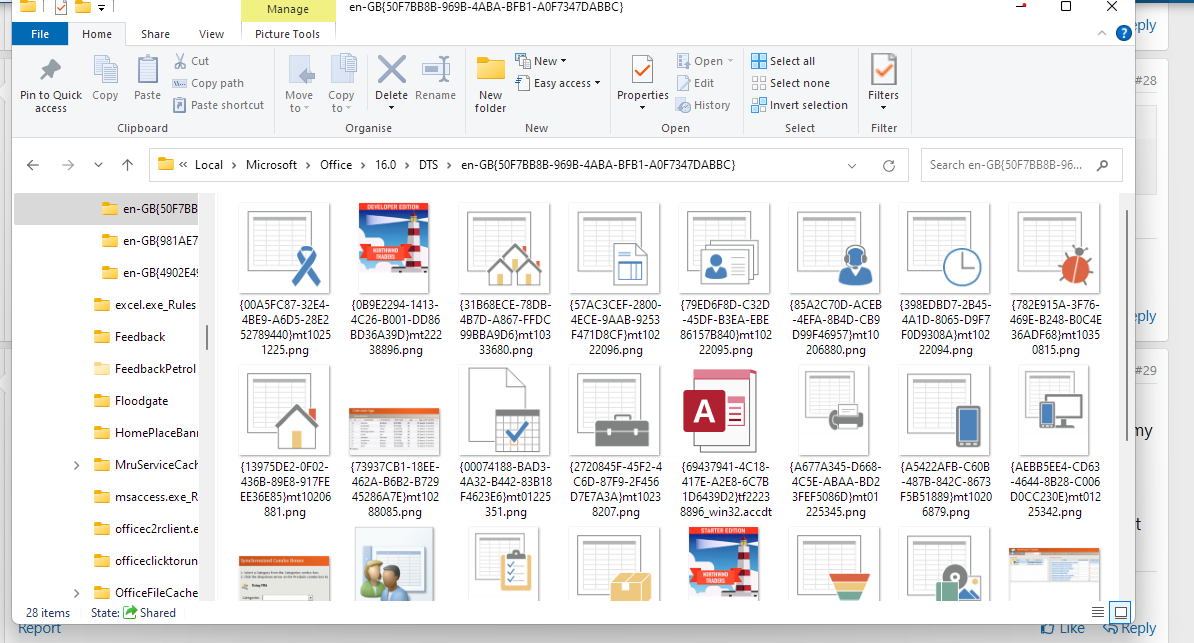The image size is (1194, 643).
Task: Switch to large icons view layout
Action: [x=1120, y=612]
